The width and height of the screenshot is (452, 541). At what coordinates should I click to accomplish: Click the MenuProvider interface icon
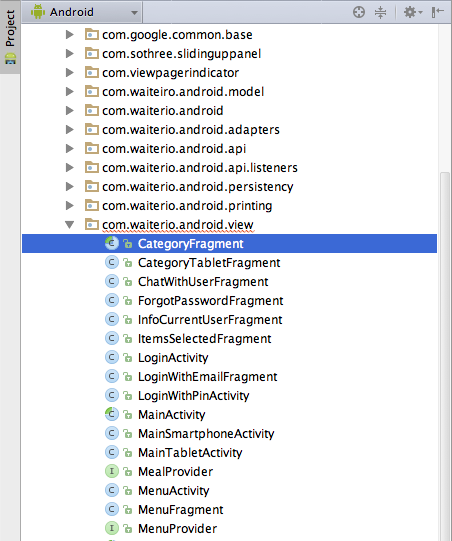coord(112,528)
